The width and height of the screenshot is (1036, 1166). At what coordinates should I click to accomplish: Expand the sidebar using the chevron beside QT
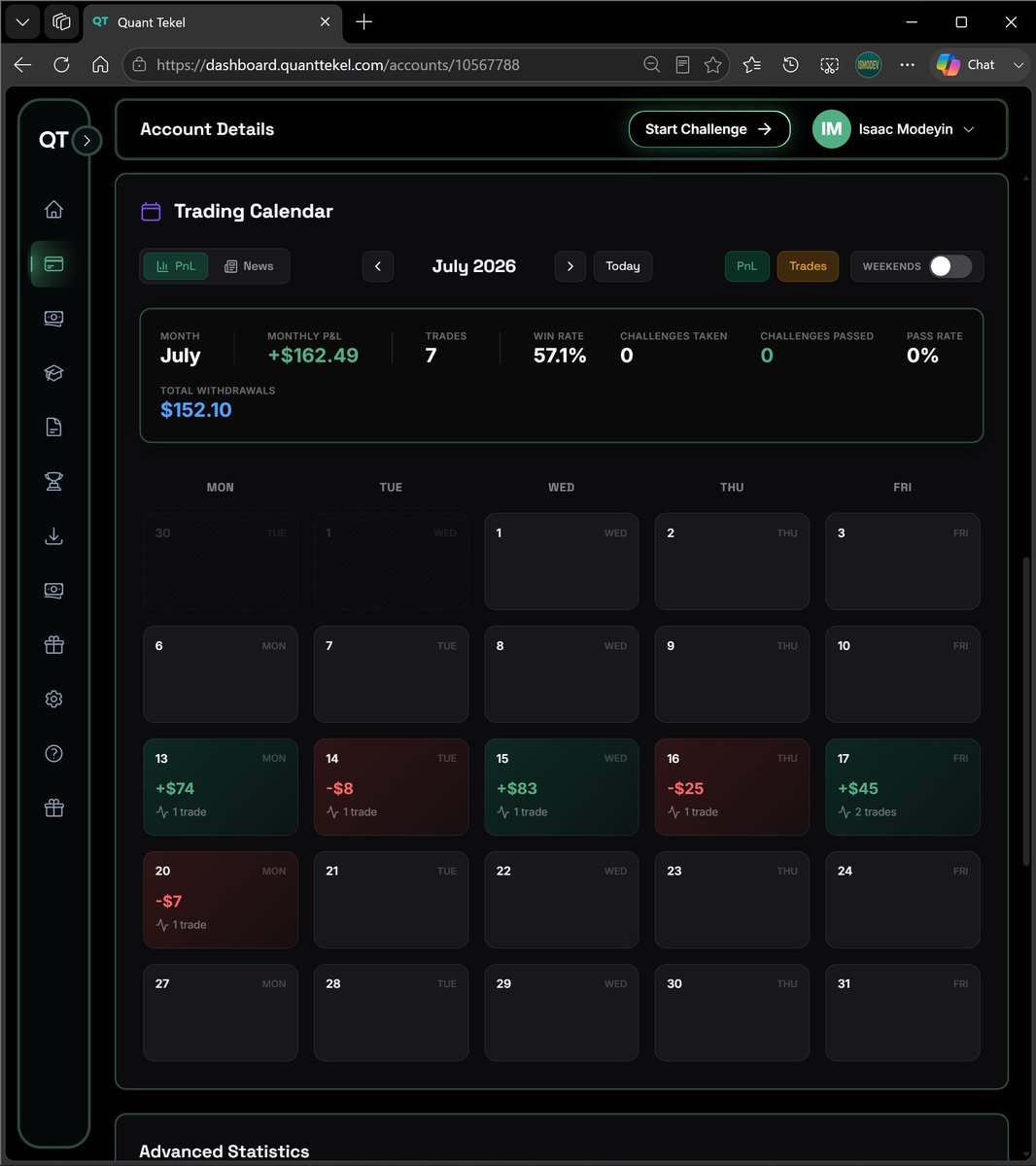point(86,141)
